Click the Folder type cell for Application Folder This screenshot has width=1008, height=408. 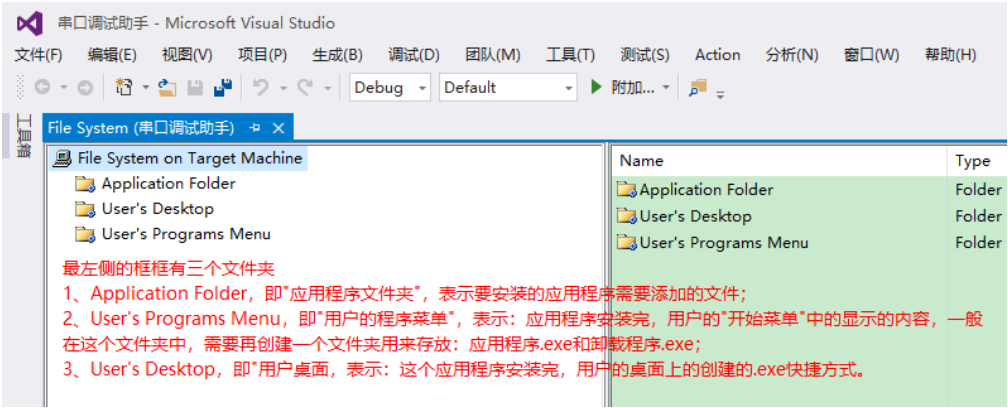tap(978, 190)
